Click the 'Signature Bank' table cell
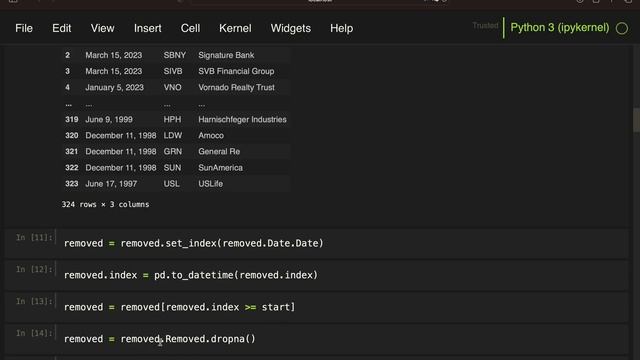Image resolution: width=640 pixels, height=360 pixels. click(x=226, y=55)
